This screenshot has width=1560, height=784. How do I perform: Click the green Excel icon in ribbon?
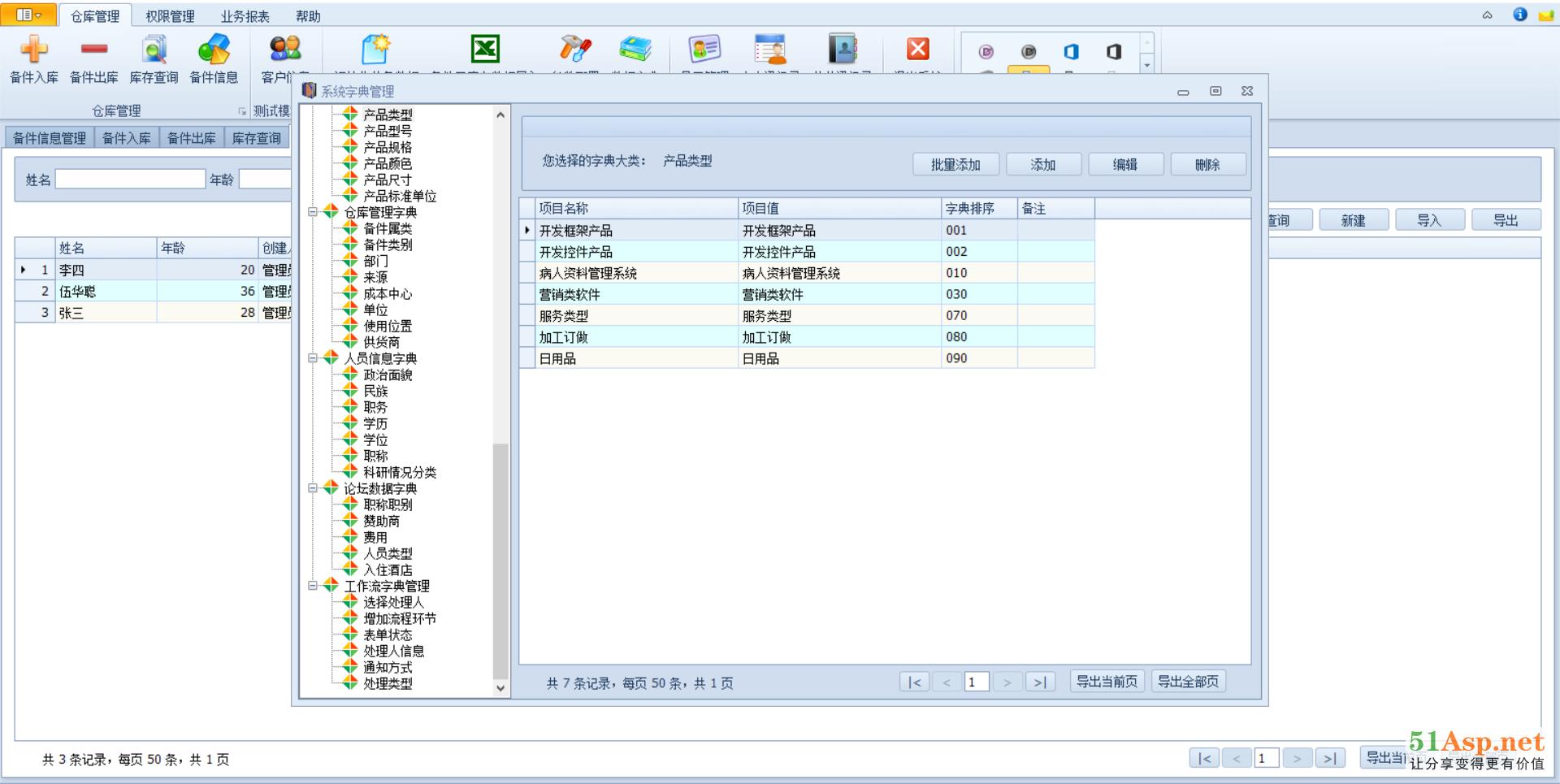point(485,49)
